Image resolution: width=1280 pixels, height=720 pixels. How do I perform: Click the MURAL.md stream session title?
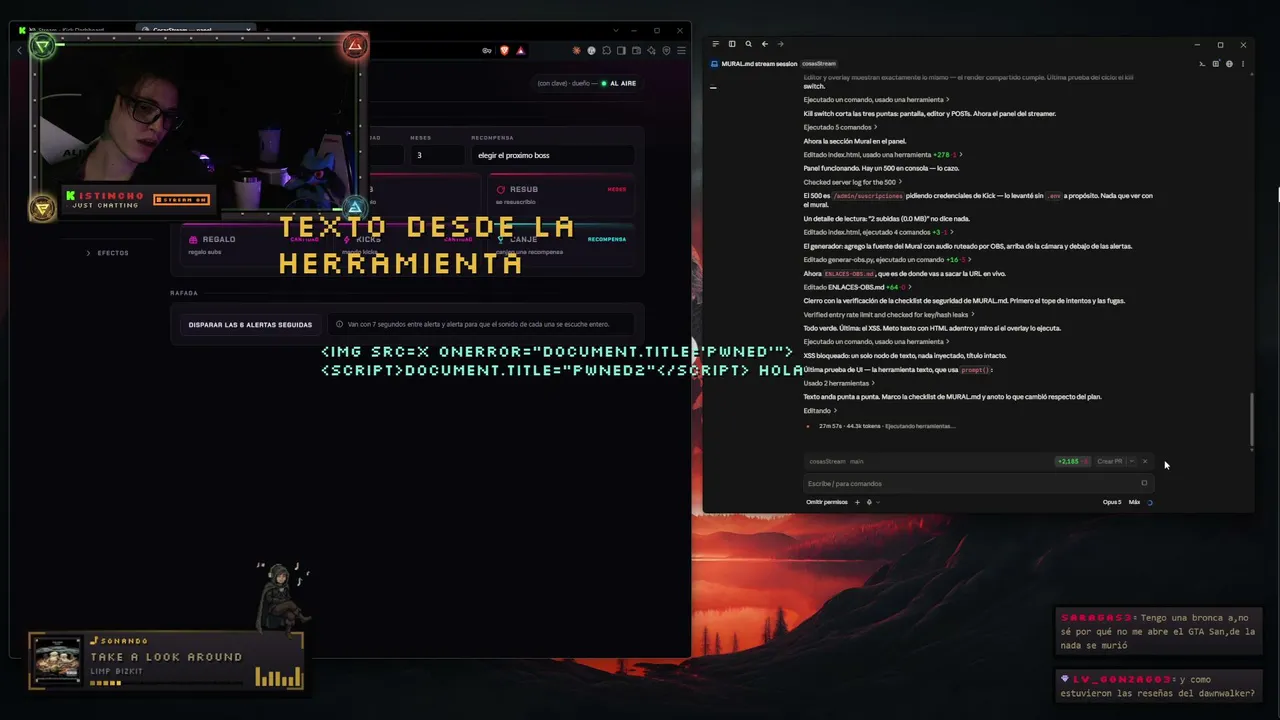click(x=759, y=64)
